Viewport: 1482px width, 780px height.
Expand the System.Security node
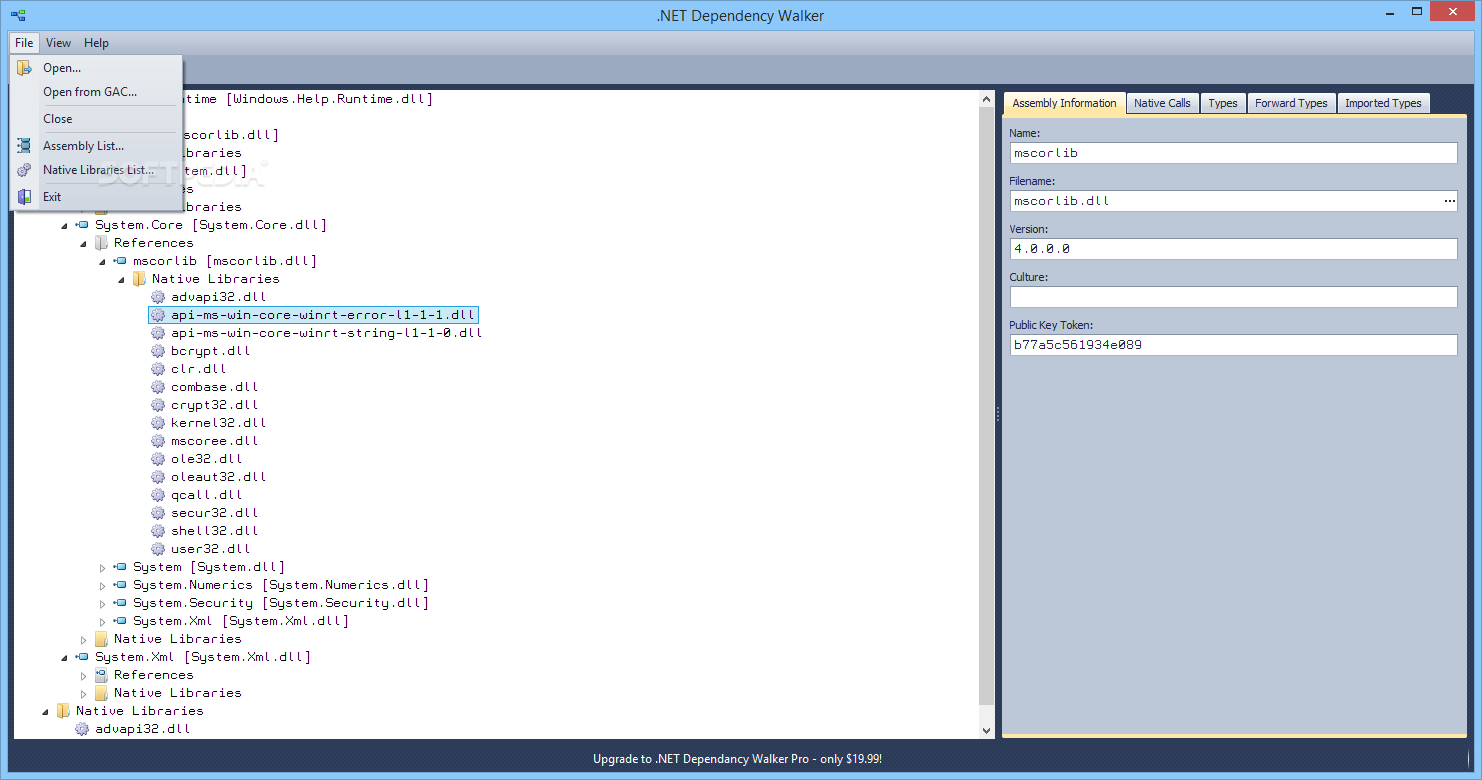pos(102,603)
